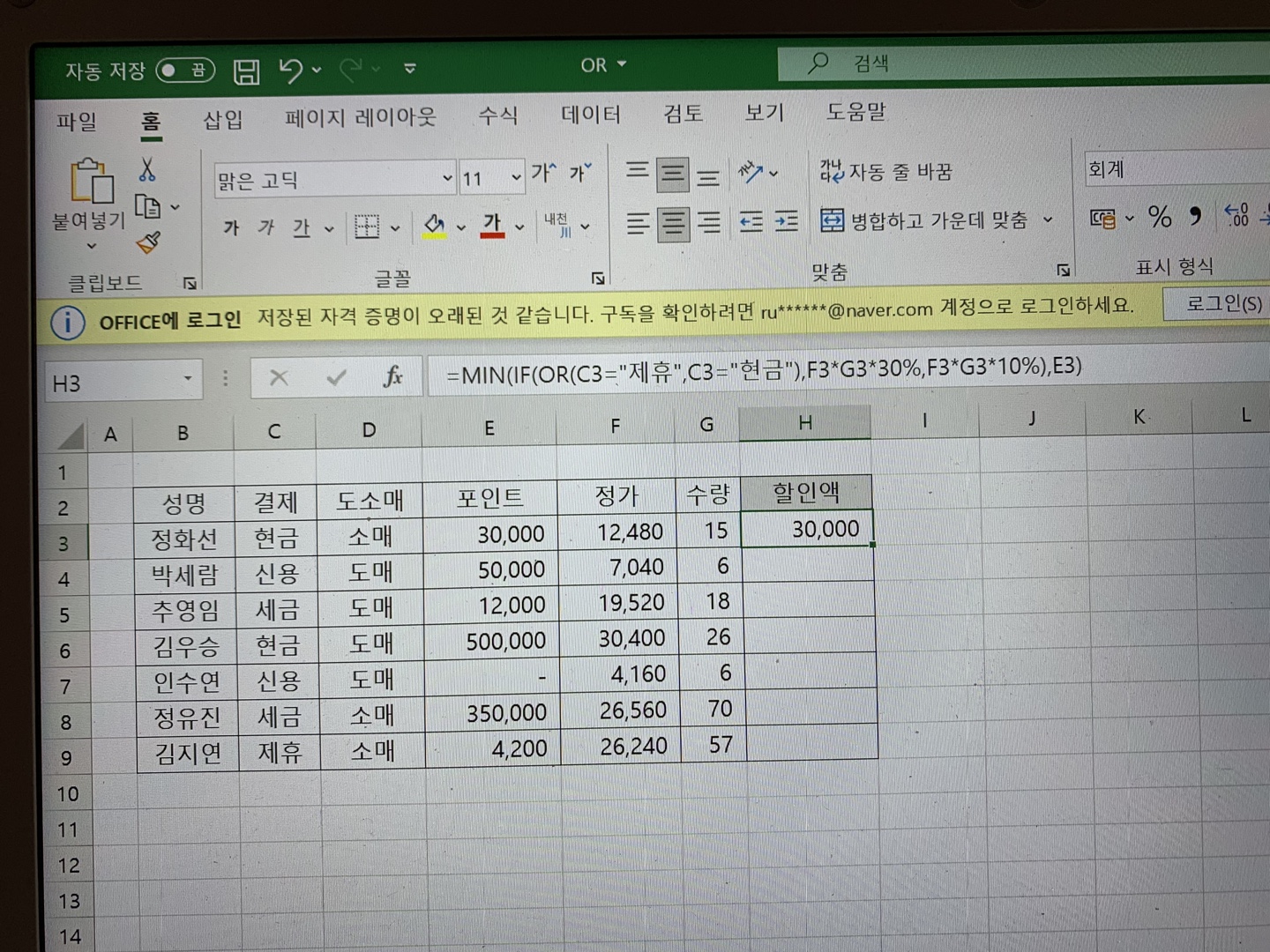This screenshot has width=1270, height=952.
Task: Open the 삽입 (Insert) ribbon tab
Action: pos(222,120)
